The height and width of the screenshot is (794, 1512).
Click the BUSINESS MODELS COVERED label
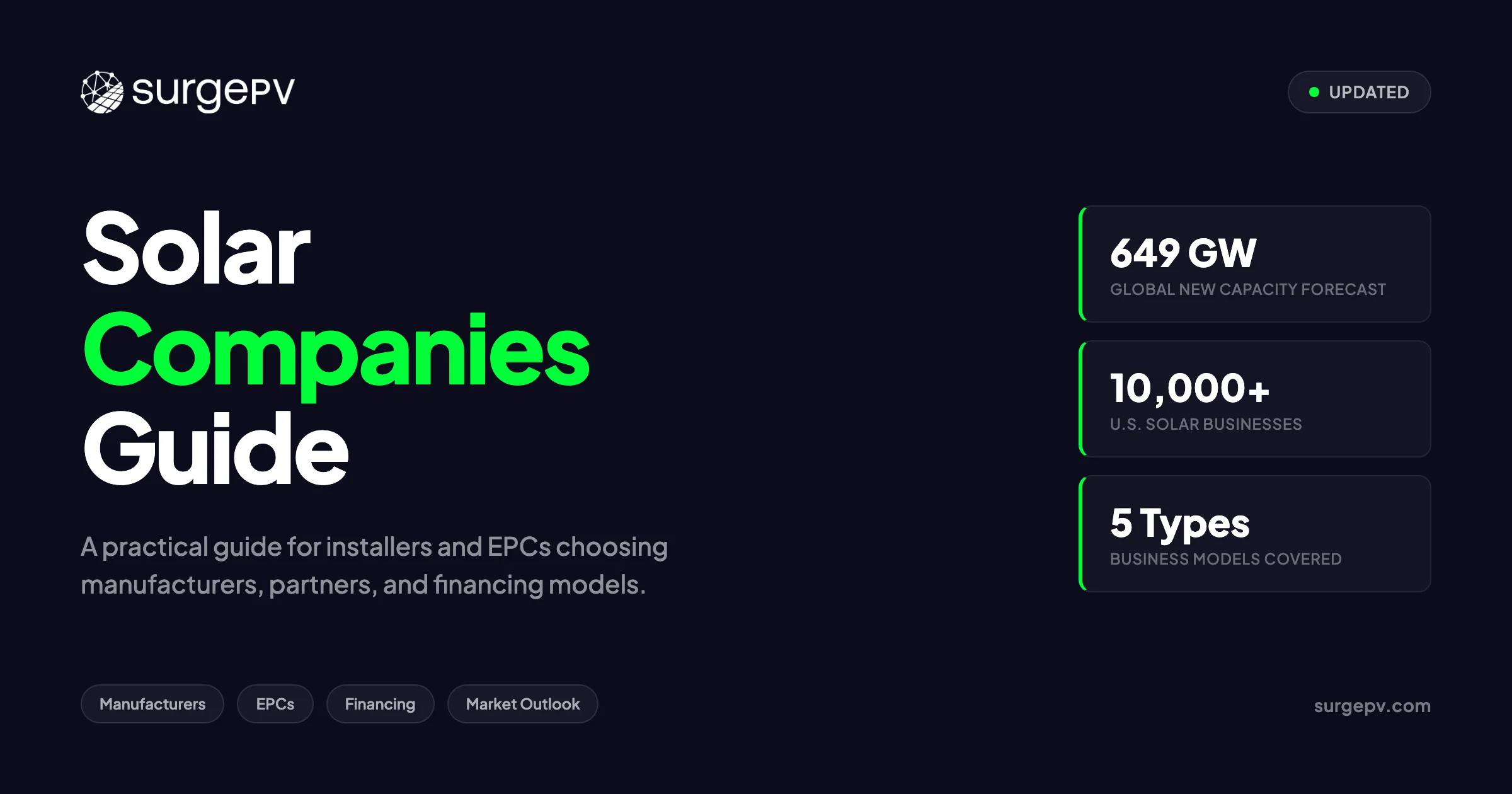pyautogui.click(x=1225, y=559)
